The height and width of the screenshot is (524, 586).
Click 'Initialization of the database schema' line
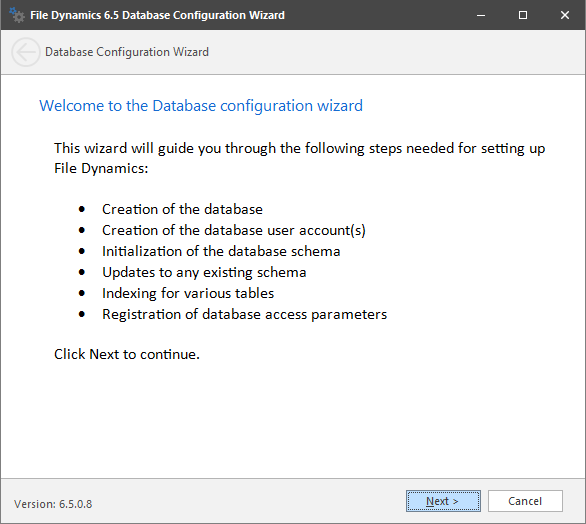(221, 251)
